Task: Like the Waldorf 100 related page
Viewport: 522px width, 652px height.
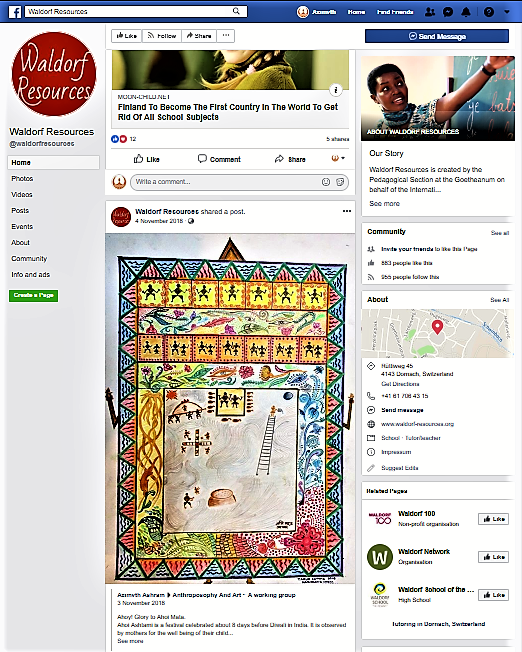Action: [x=493, y=519]
